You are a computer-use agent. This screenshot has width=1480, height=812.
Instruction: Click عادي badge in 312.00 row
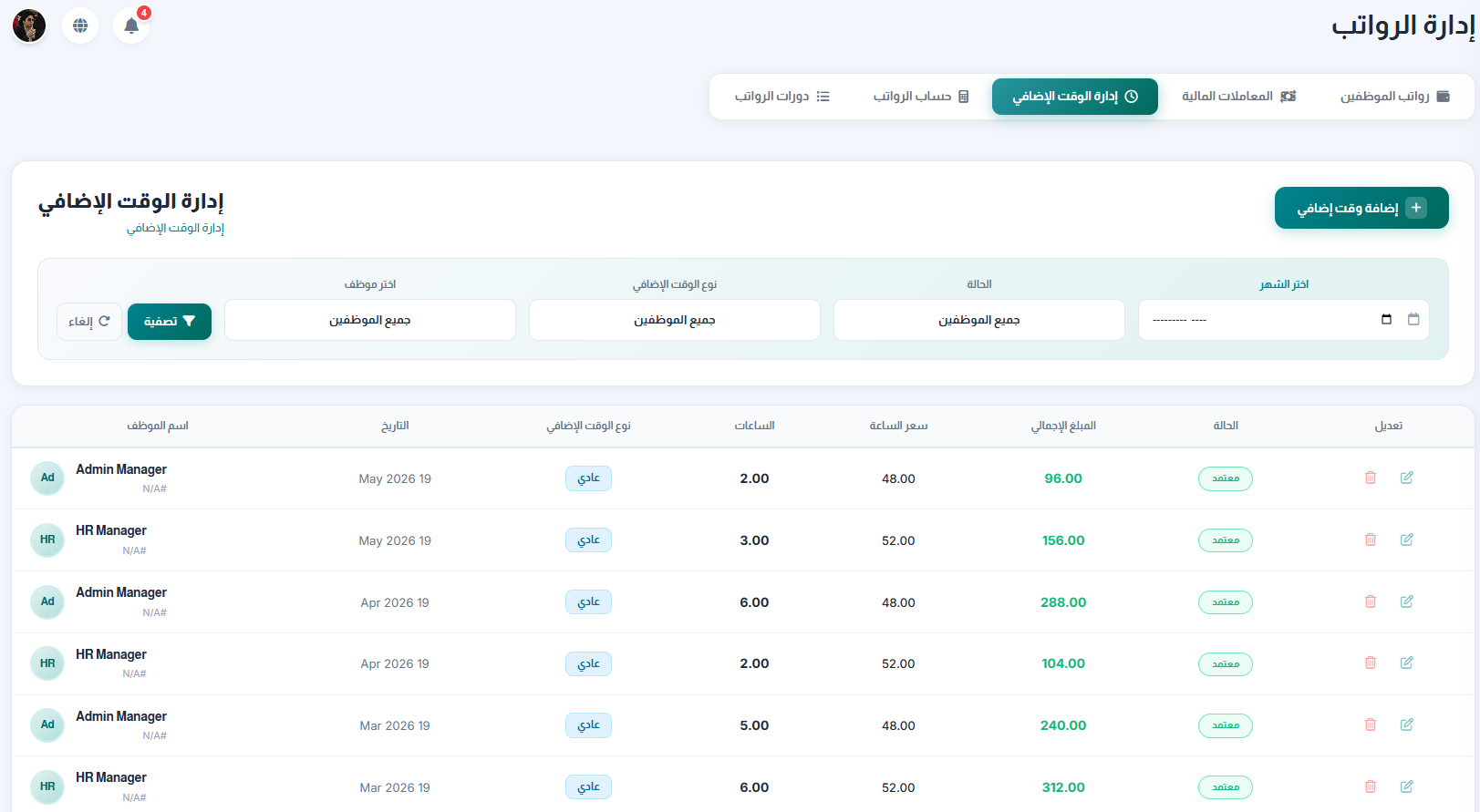coord(588,787)
